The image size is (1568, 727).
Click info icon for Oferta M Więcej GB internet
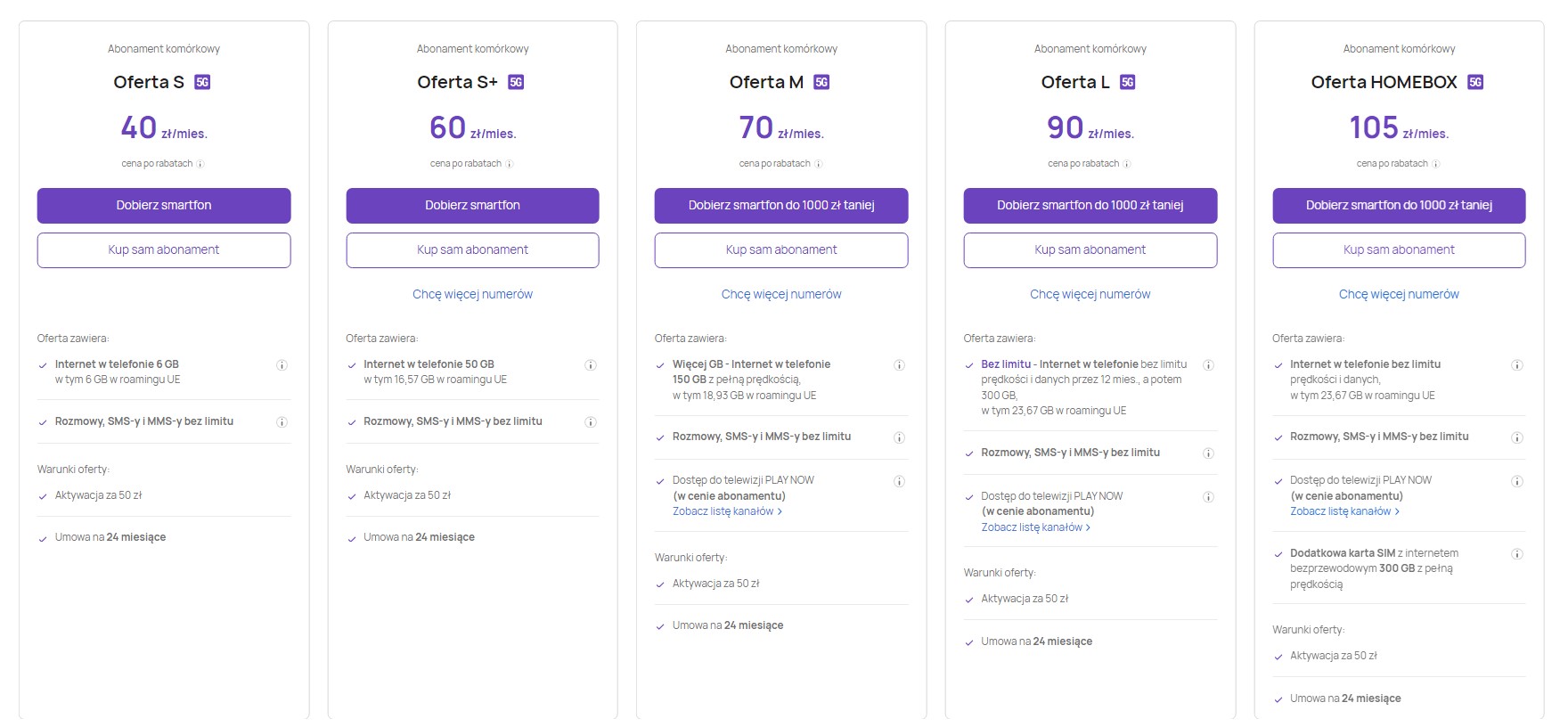(899, 365)
